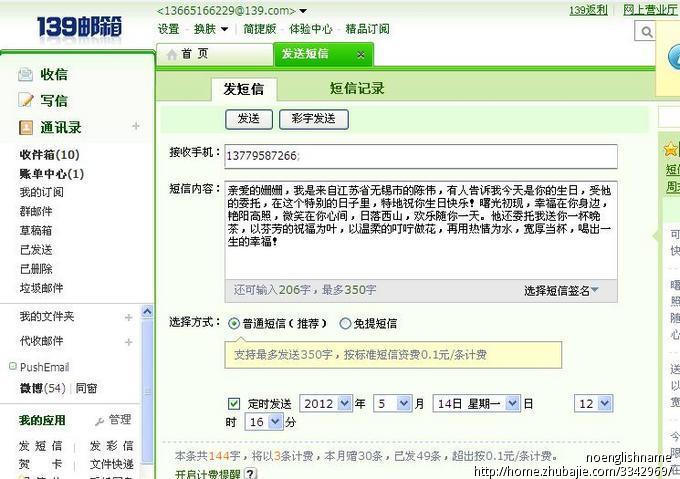Open 草稿箱 folder
680x479 pixels.
[x=36, y=230]
